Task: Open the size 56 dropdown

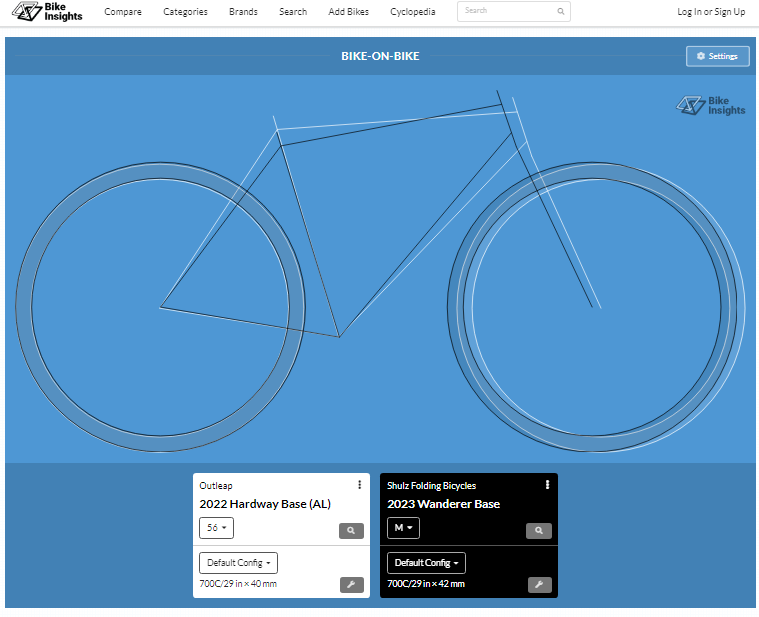Action: [x=216, y=527]
